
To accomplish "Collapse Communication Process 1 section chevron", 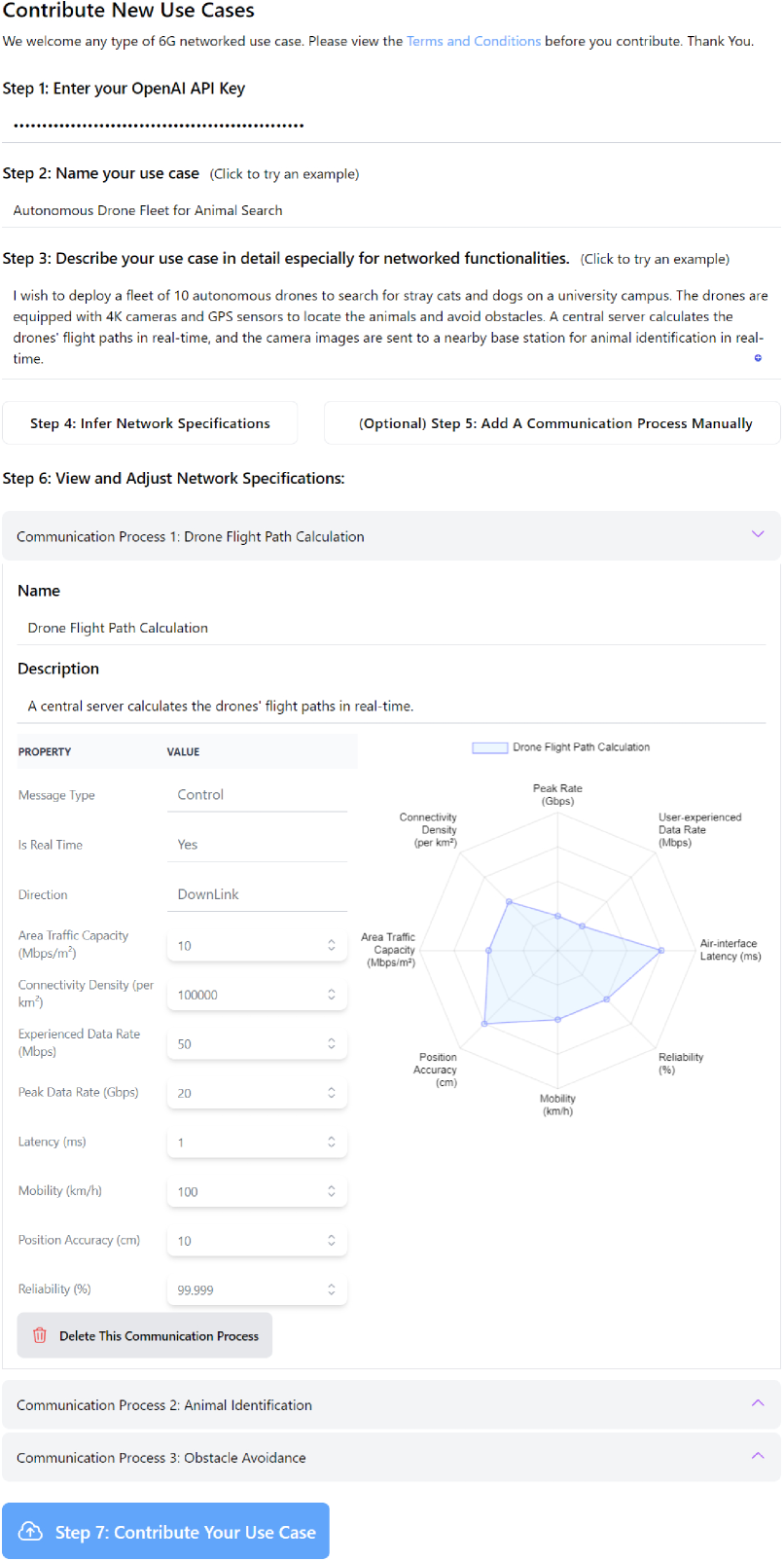I will (x=758, y=534).
